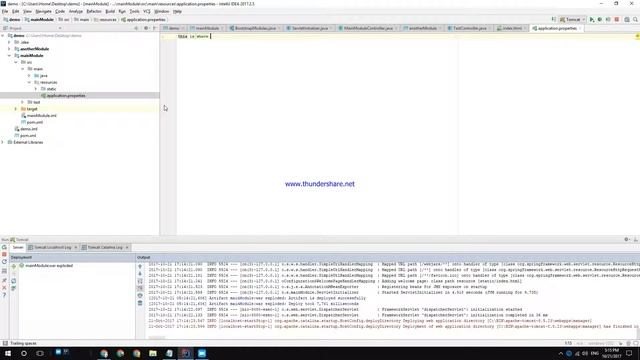
Task: Open the IntelliJ IDEA icon in the Windows taskbar
Action: pyautogui.click(x=185, y=353)
